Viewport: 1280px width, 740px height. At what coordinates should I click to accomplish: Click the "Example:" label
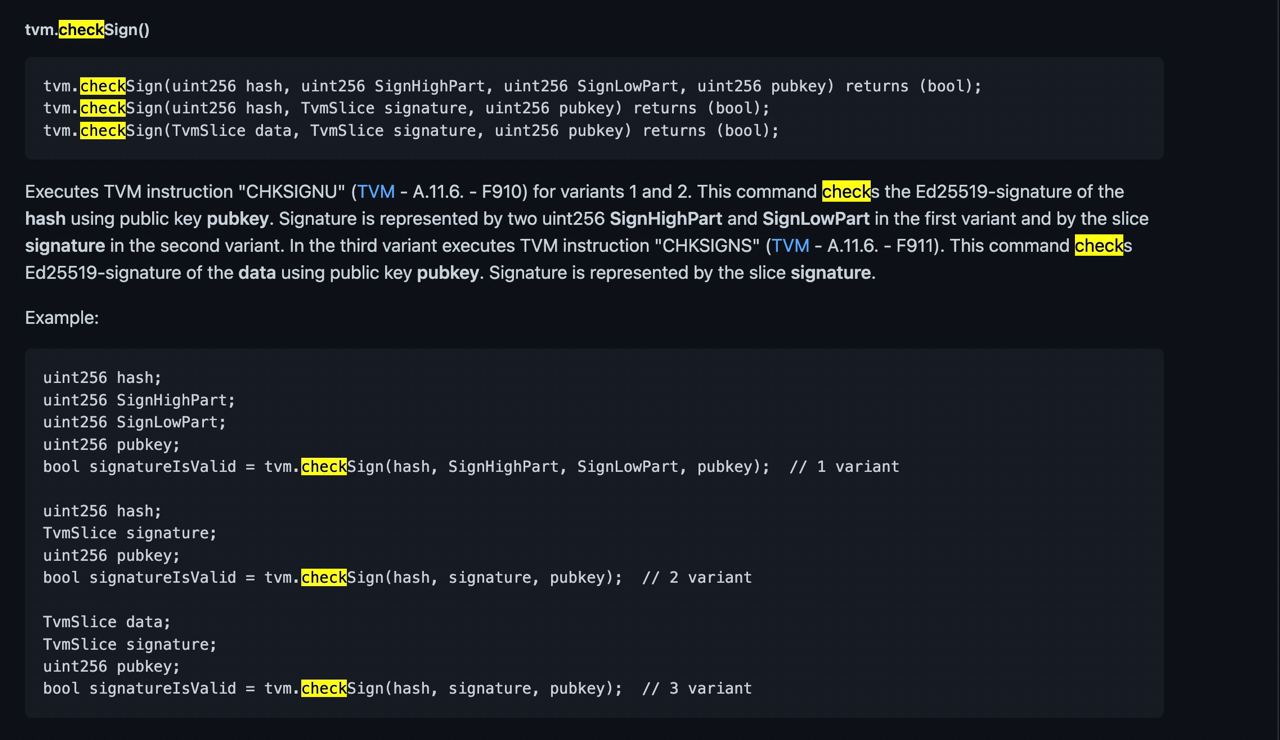click(x=62, y=318)
